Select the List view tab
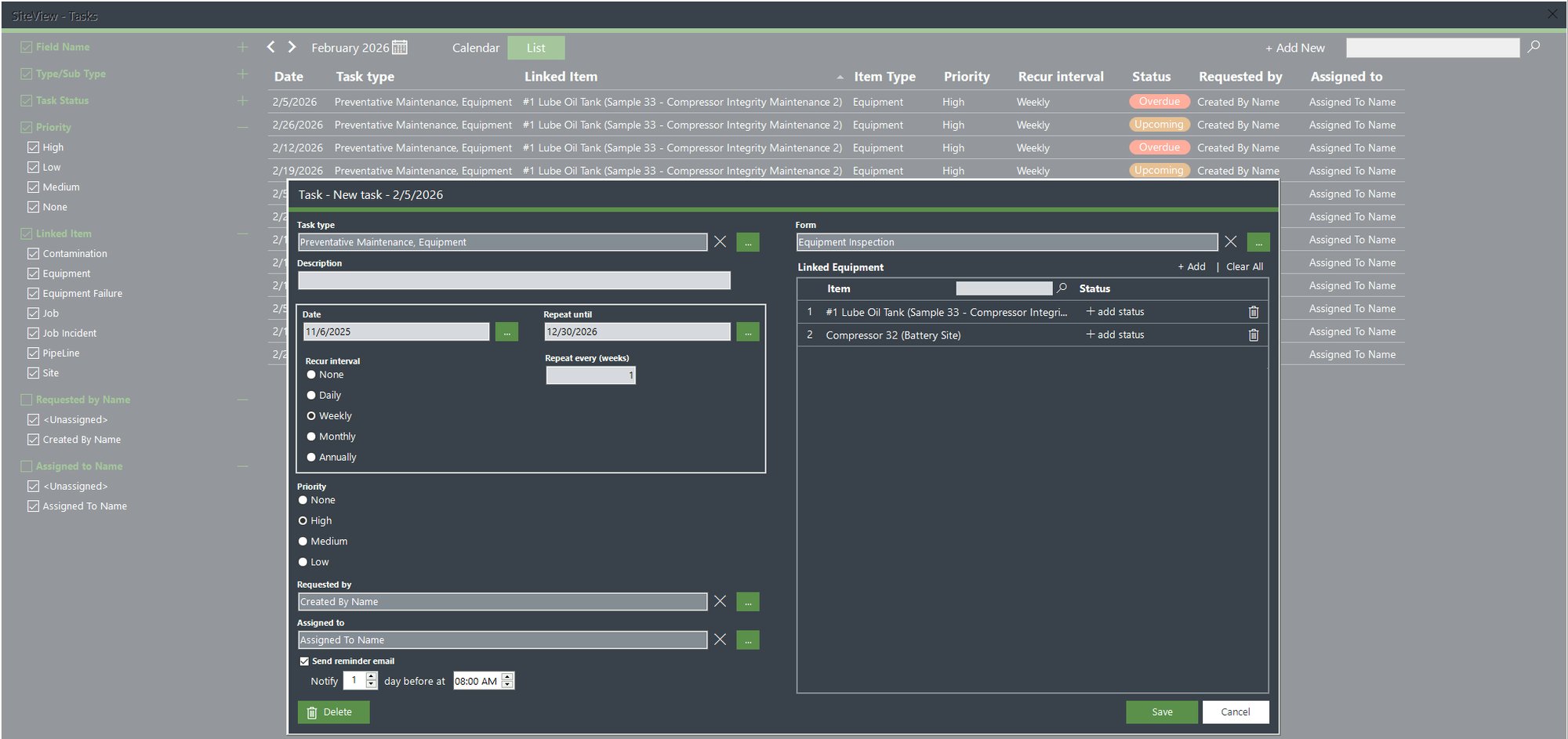 (x=536, y=48)
